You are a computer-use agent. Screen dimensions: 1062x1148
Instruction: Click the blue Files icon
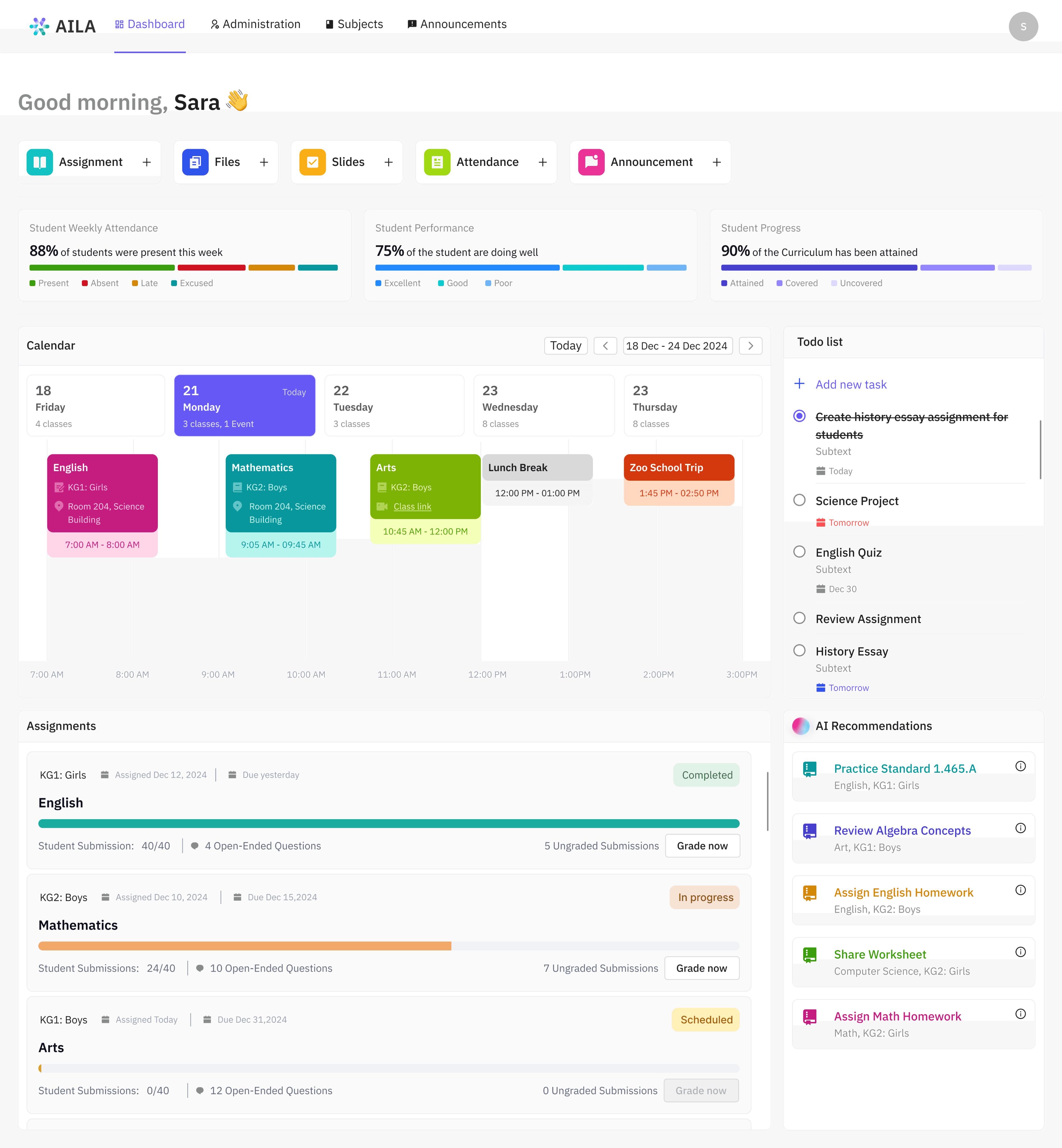pyautogui.click(x=195, y=162)
